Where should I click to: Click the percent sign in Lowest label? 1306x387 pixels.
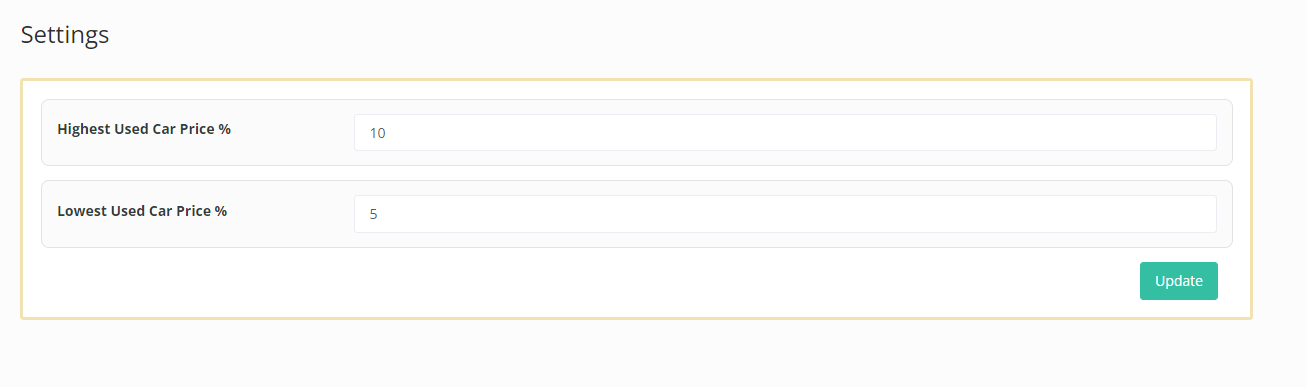pyautogui.click(x=221, y=211)
